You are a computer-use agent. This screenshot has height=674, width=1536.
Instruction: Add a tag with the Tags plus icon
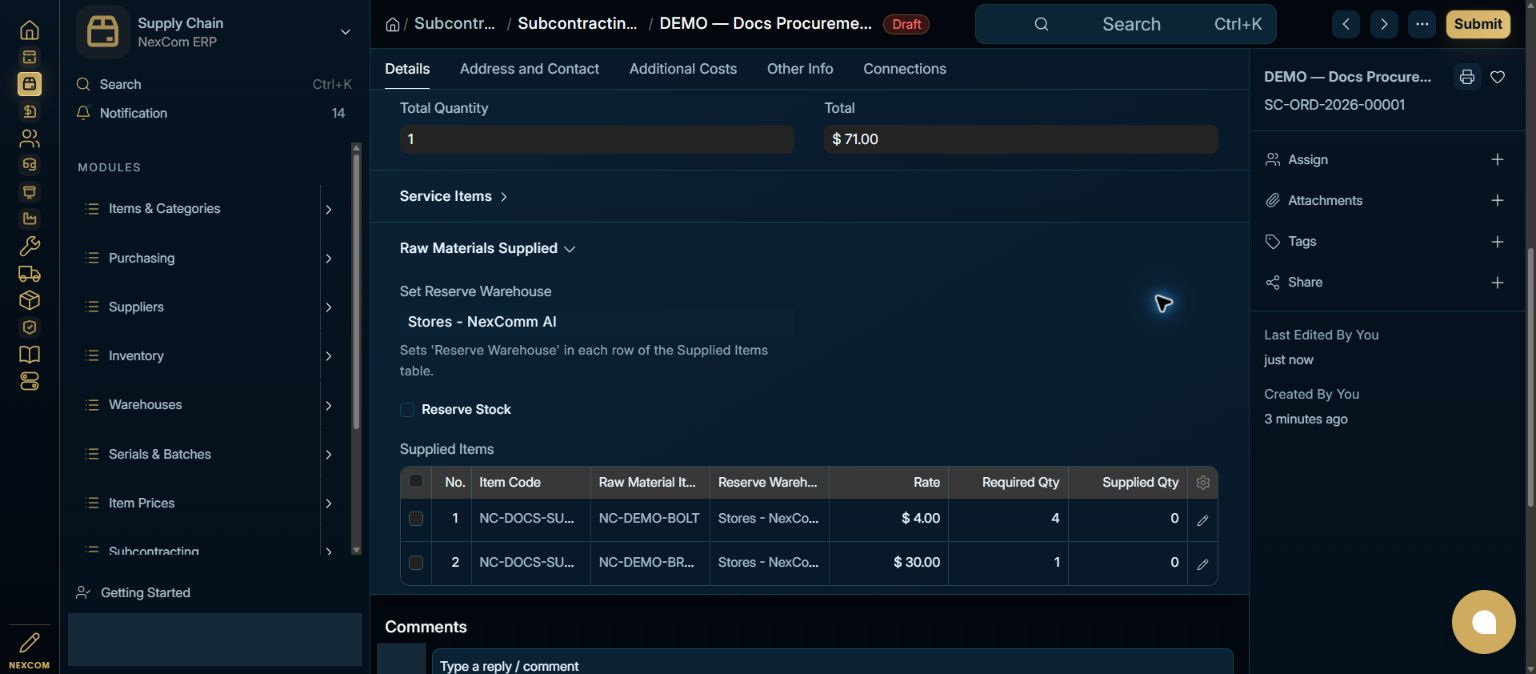(1497, 242)
